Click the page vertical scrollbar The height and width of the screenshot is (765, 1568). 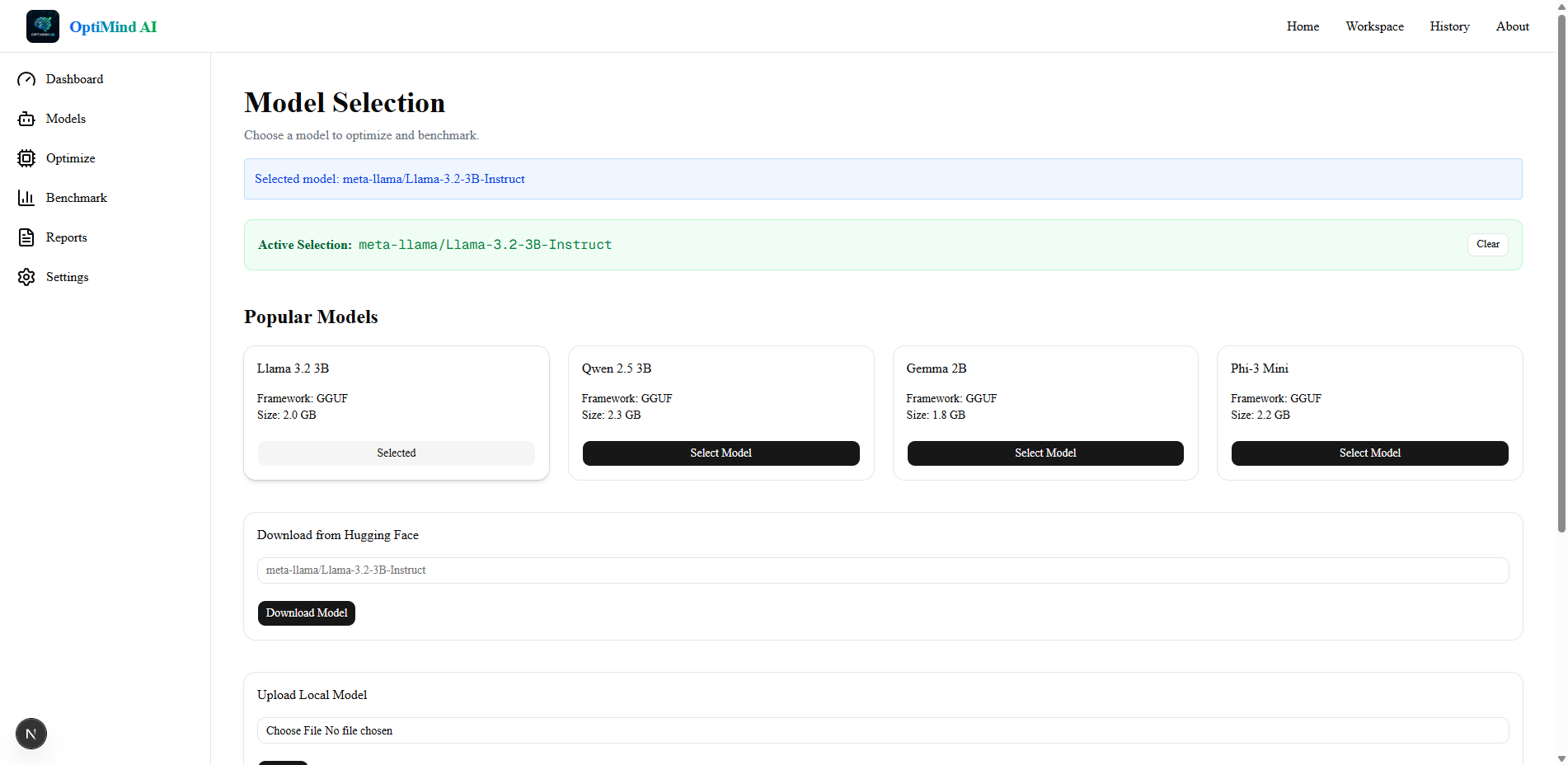coord(1561,272)
